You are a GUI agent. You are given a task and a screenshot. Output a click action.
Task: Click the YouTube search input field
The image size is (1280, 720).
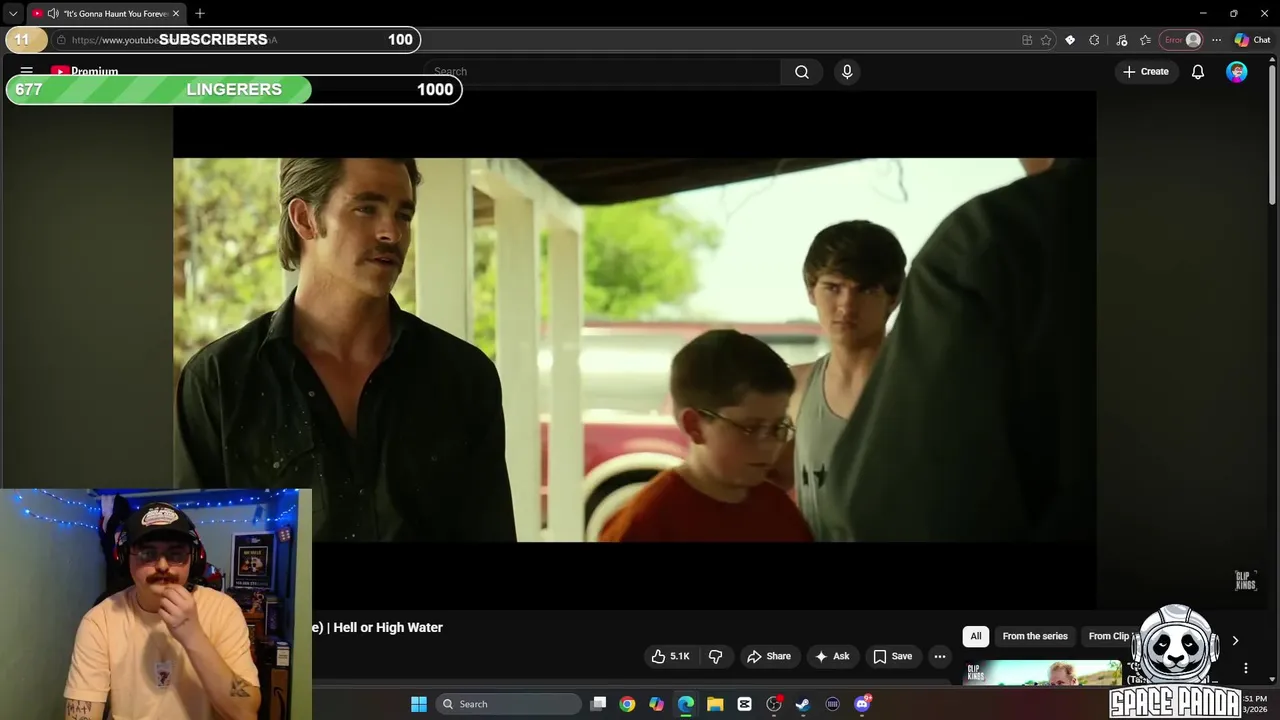604,71
